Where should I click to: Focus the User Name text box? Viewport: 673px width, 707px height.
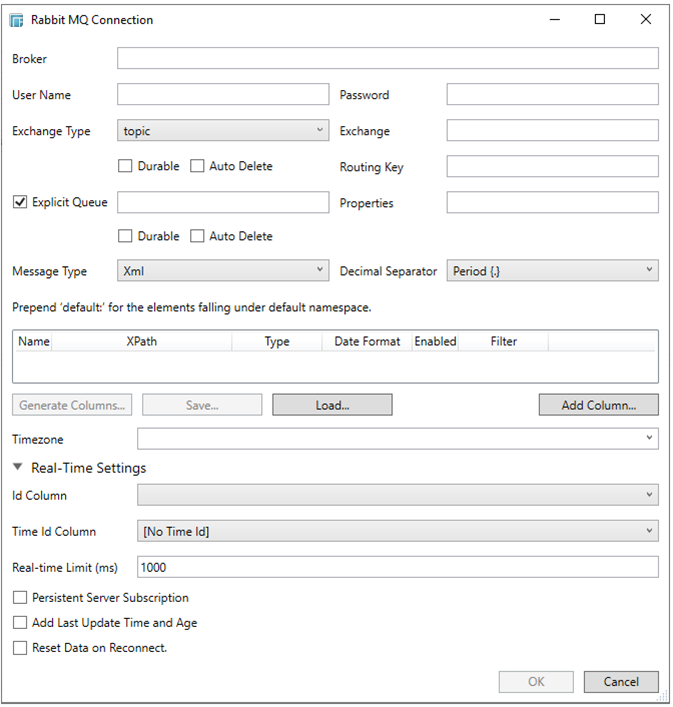click(223, 94)
